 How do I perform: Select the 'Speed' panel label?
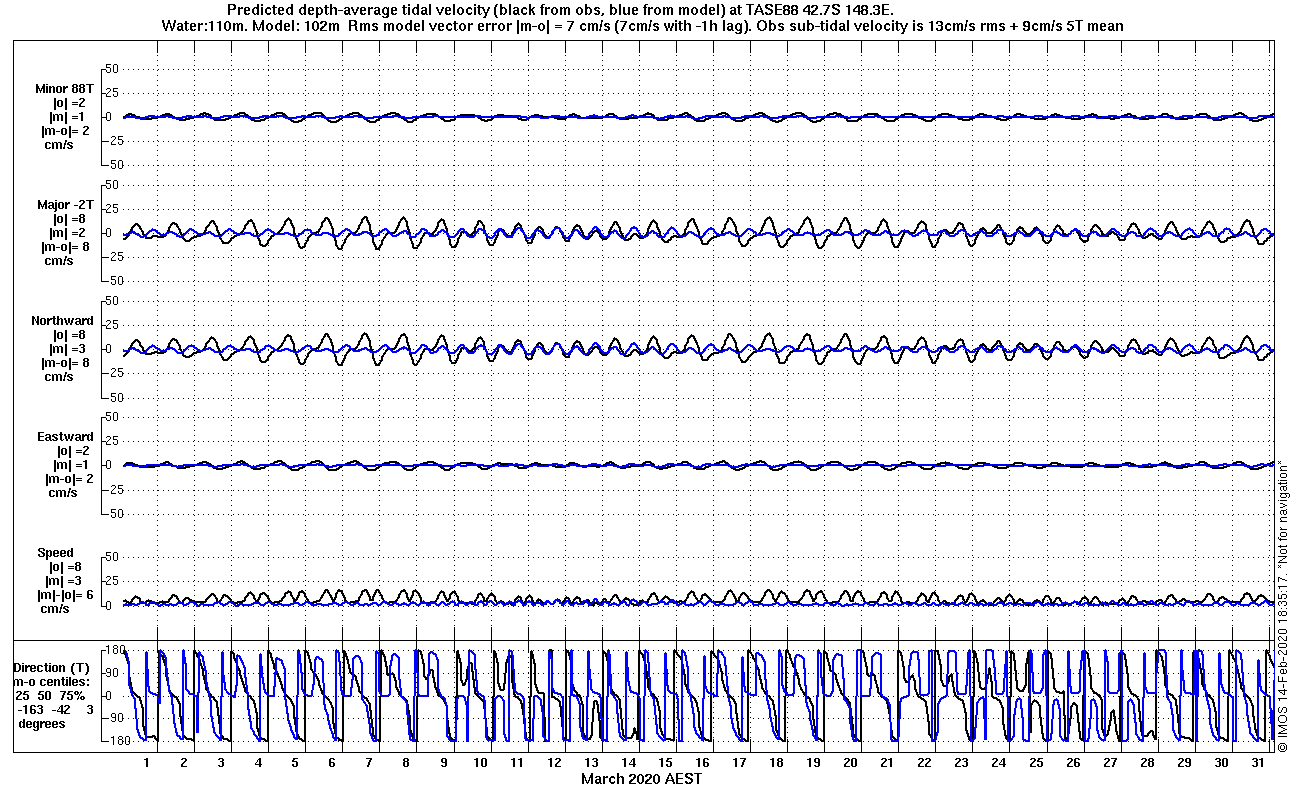56,553
